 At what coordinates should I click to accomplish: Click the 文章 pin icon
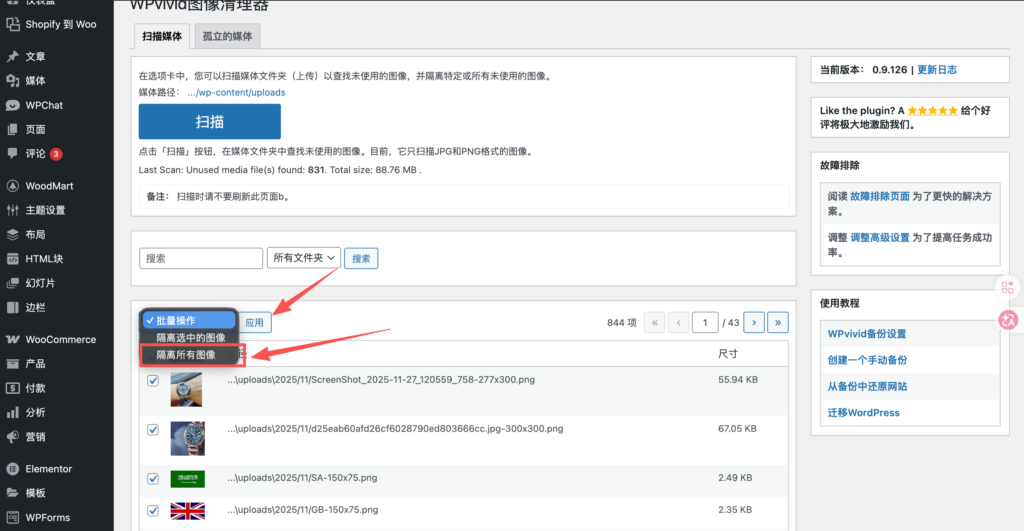(x=12, y=56)
